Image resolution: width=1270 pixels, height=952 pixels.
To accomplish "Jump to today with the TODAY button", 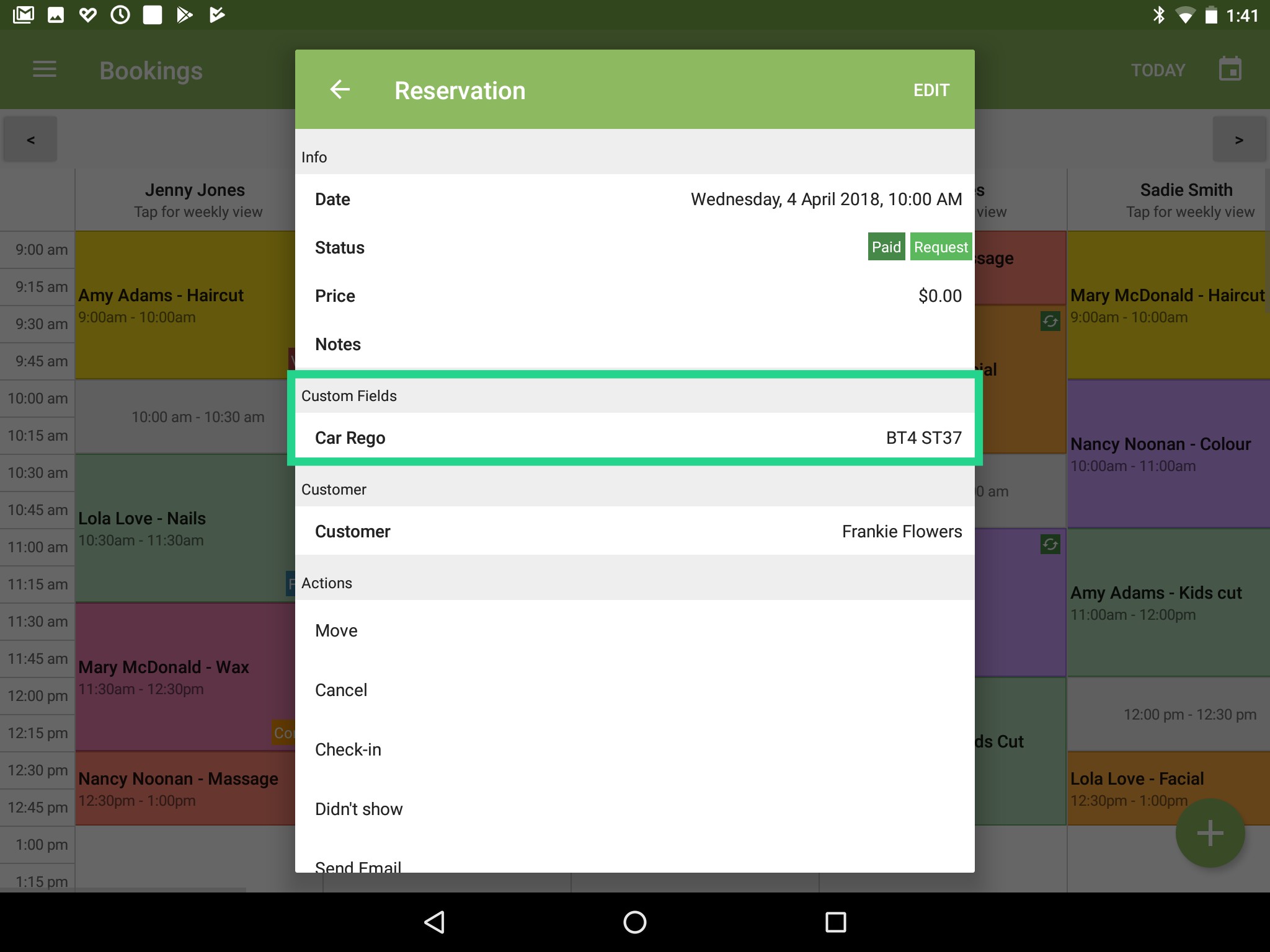I will pyautogui.click(x=1157, y=69).
